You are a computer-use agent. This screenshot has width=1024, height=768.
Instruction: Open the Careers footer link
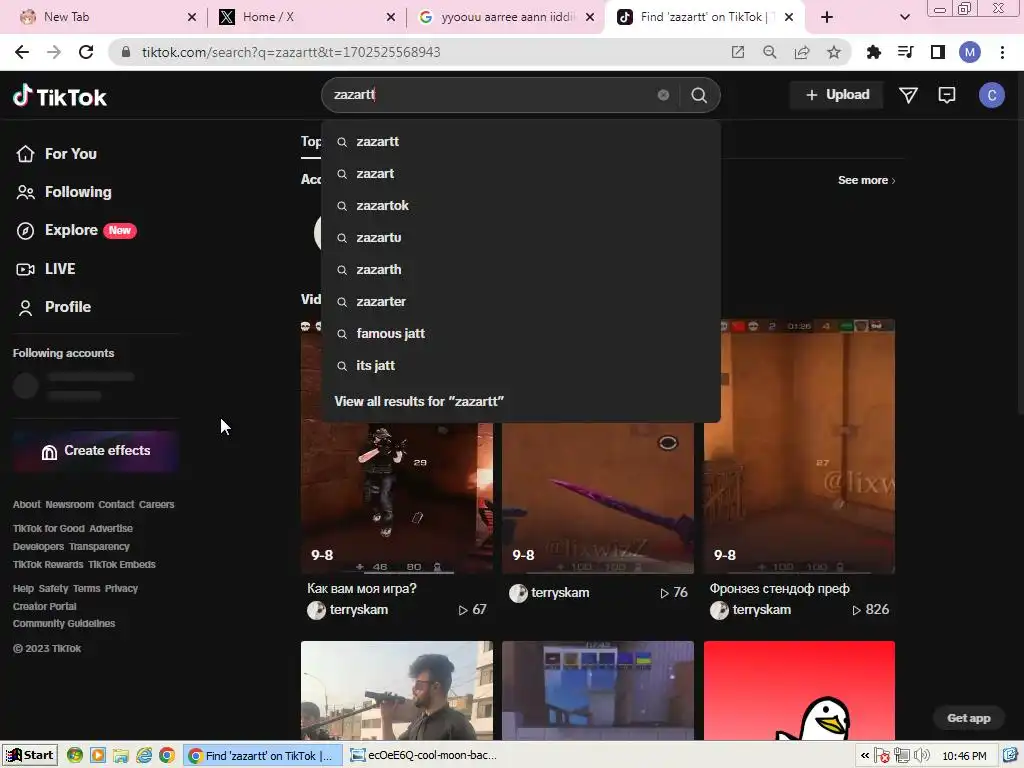[156, 505]
